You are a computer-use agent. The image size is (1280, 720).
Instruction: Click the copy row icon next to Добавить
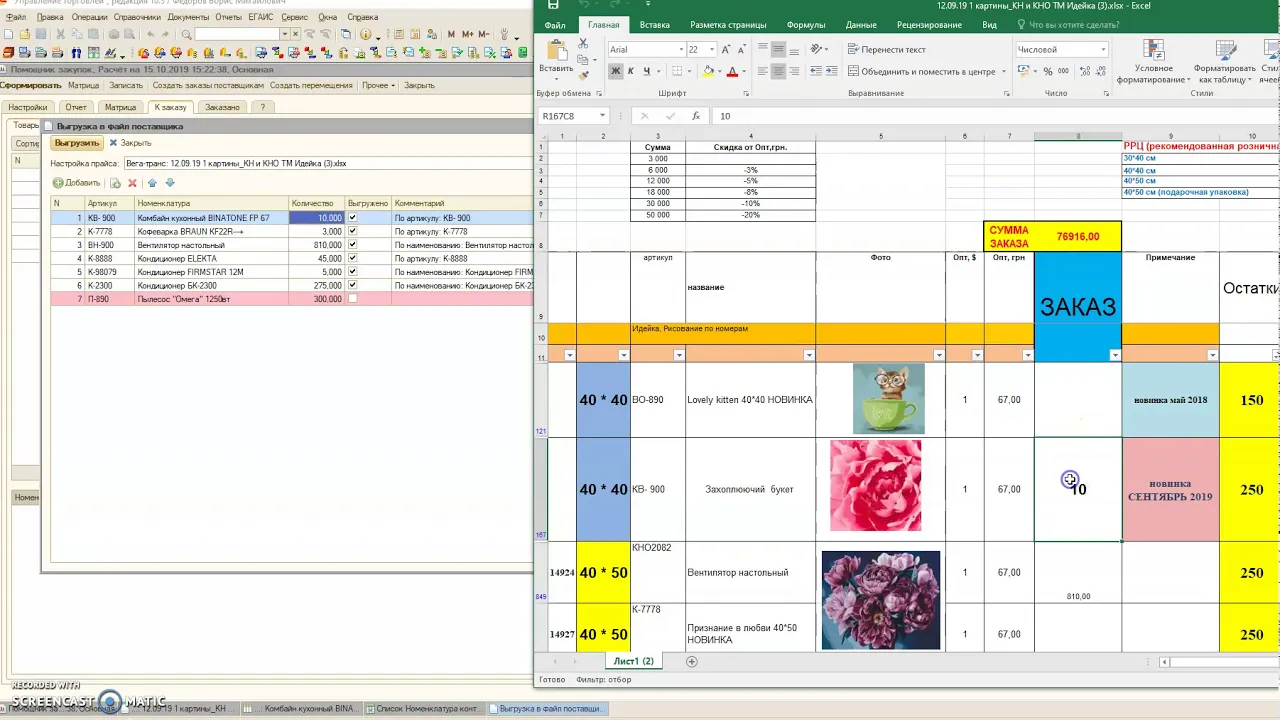116,183
